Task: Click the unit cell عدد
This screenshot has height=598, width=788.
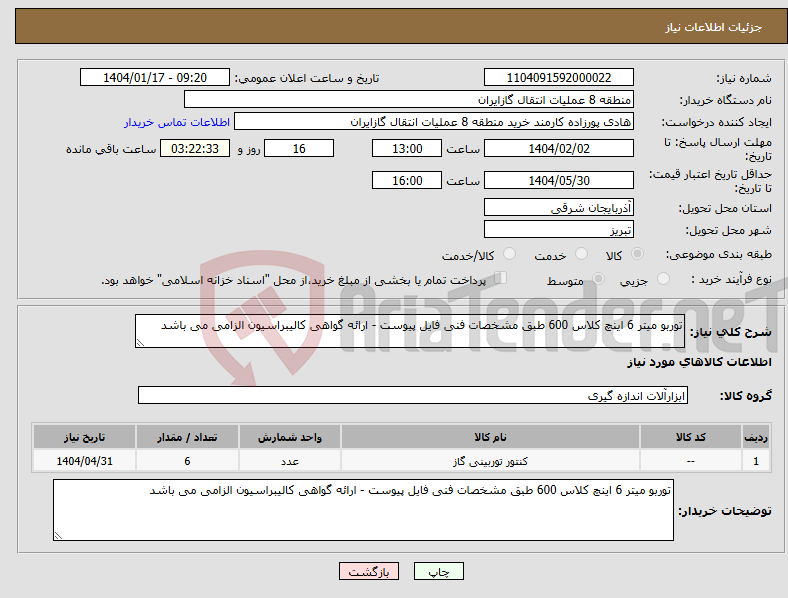Action: [x=290, y=461]
